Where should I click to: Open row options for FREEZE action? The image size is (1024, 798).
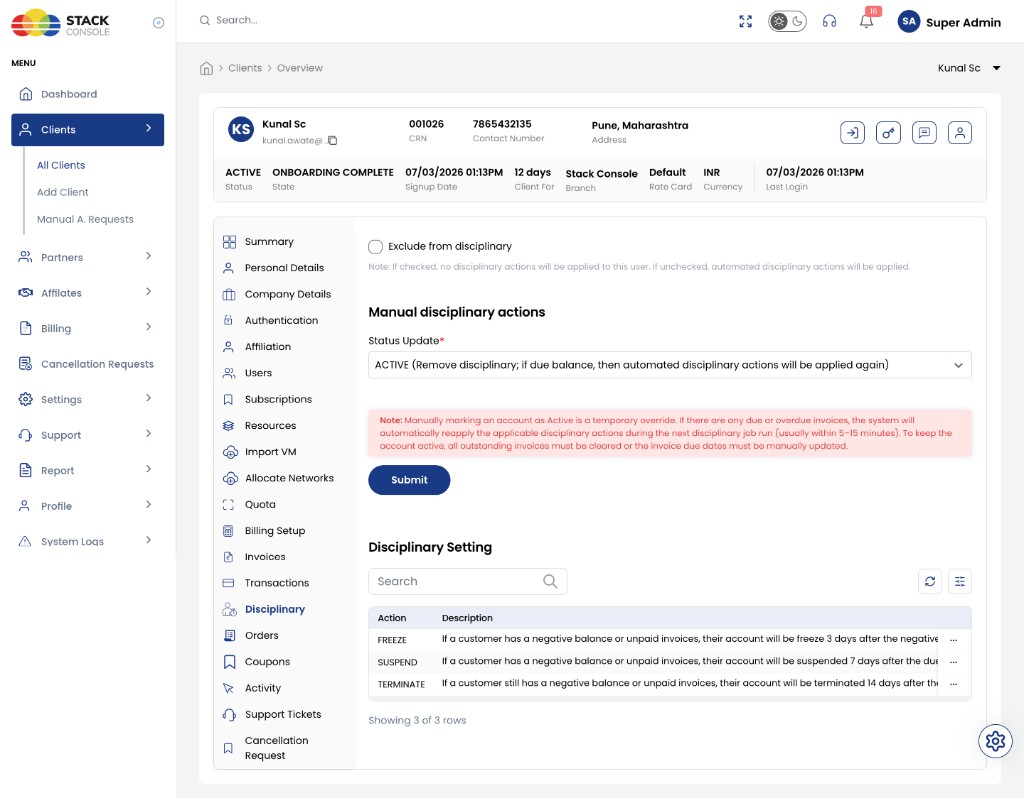pos(953,640)
